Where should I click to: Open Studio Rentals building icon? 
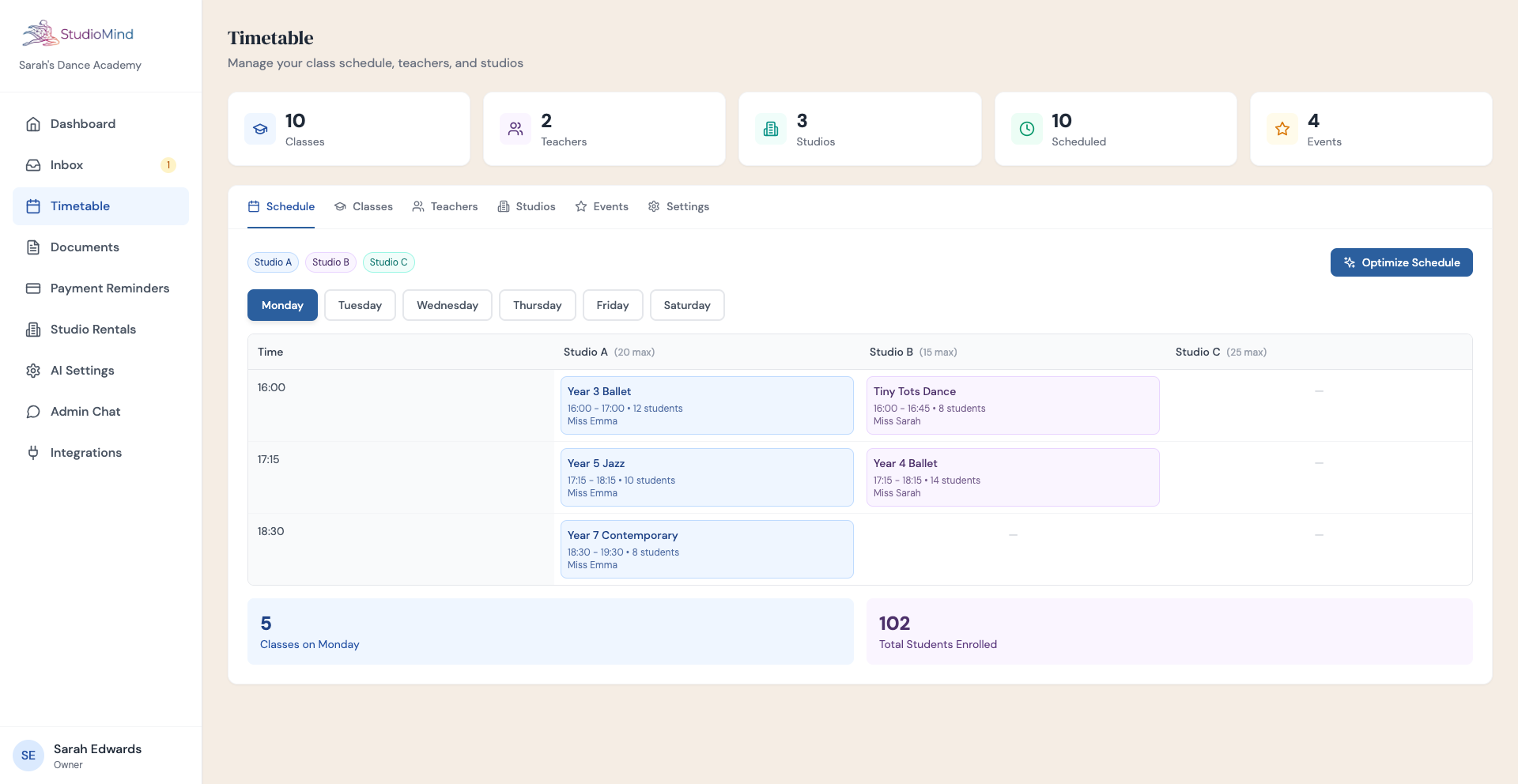pos(33,330)
